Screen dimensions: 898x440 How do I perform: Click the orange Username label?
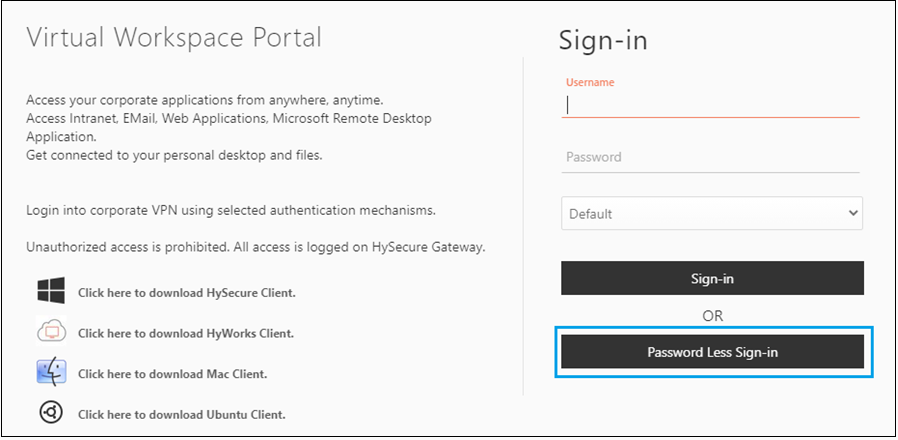tap(590, 82)
